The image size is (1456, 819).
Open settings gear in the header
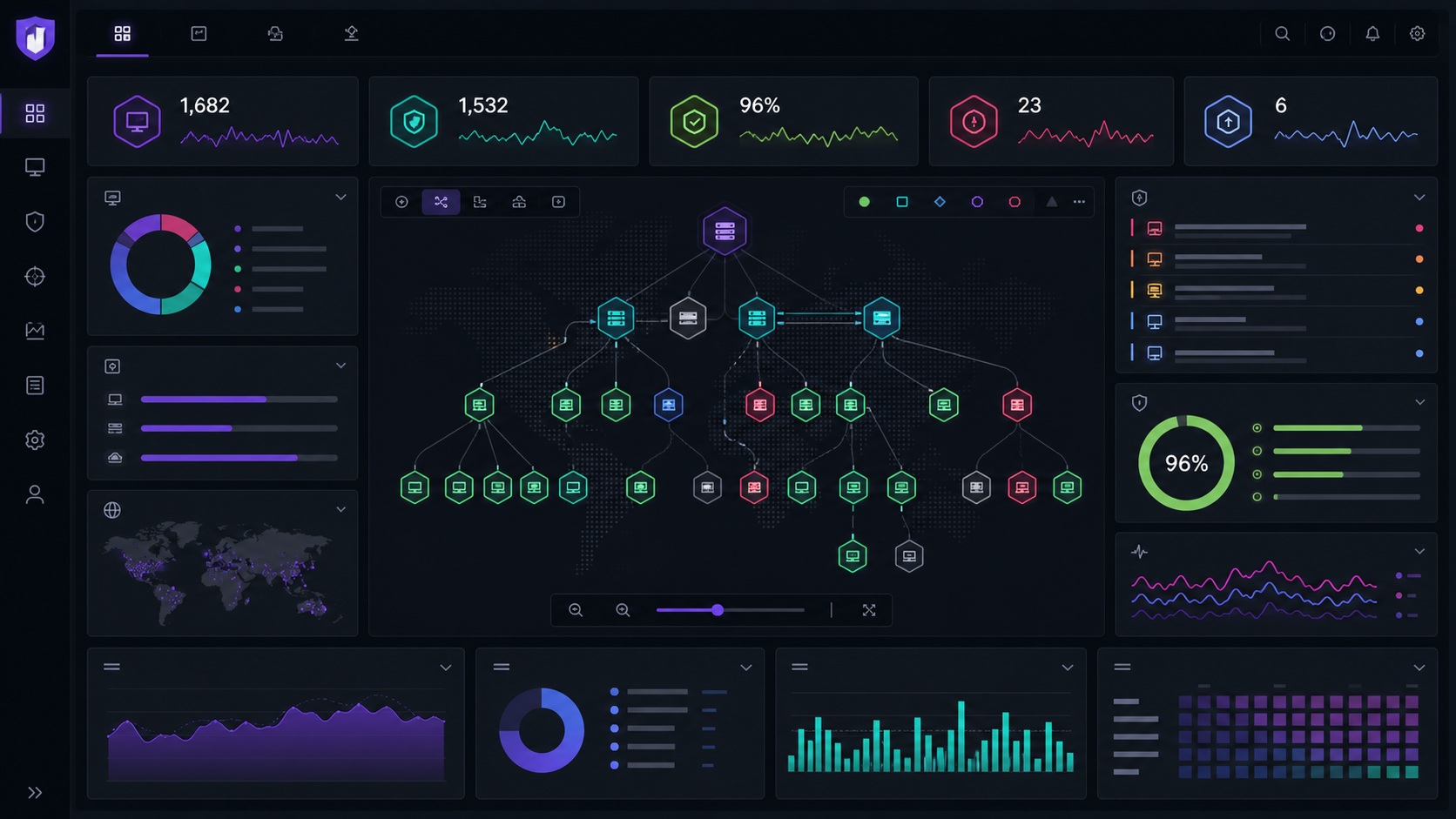[x=1418, y=33]
